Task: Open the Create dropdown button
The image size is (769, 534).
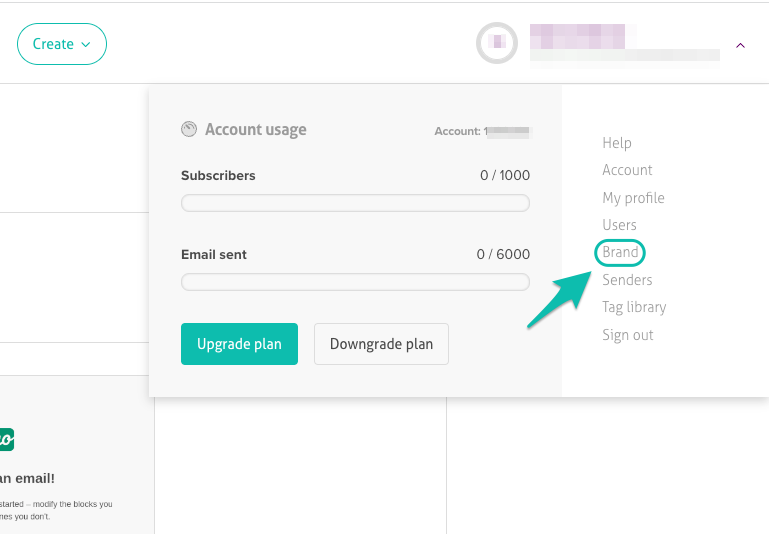Action: (61, 44)
